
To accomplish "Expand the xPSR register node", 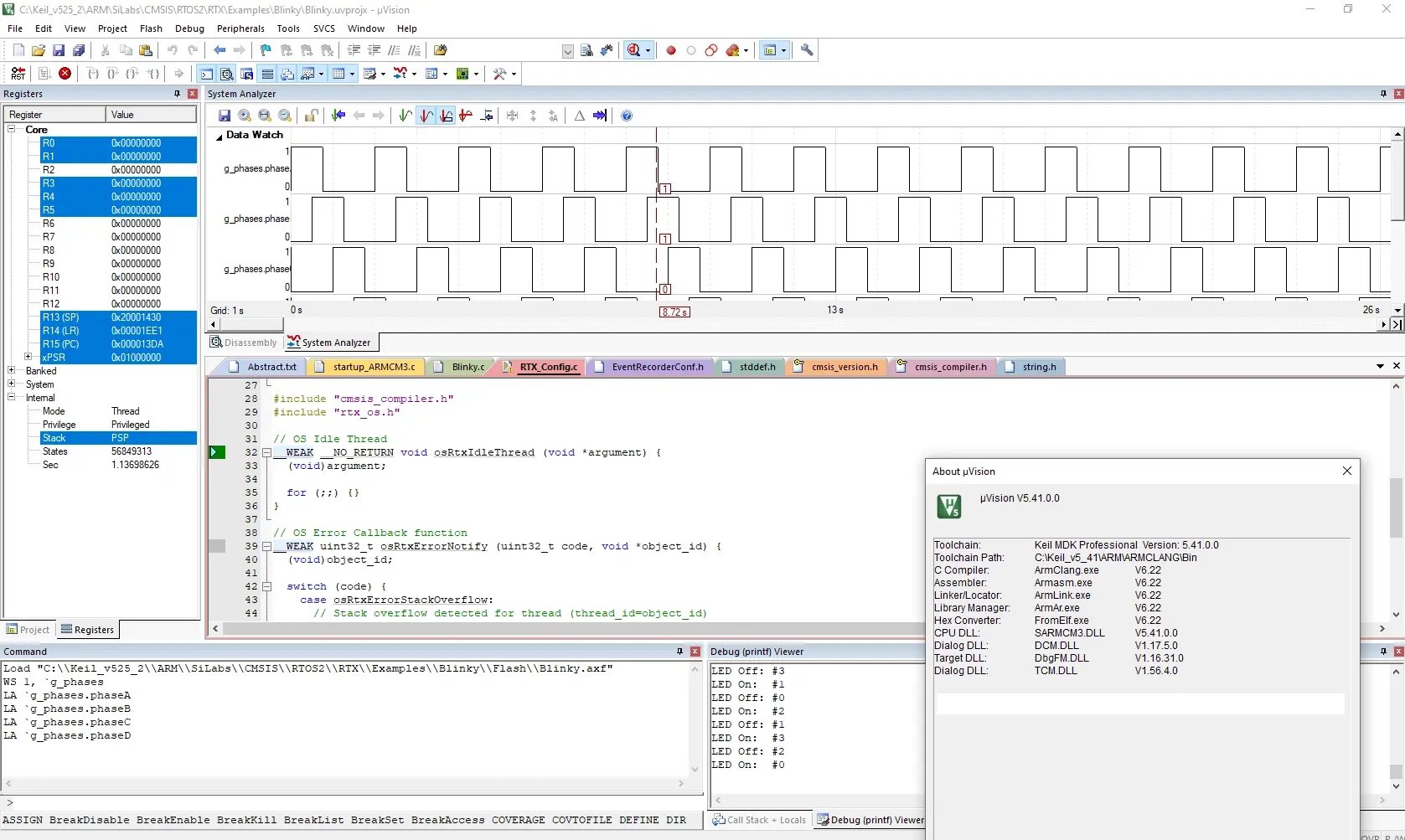I will coord(28,358).
